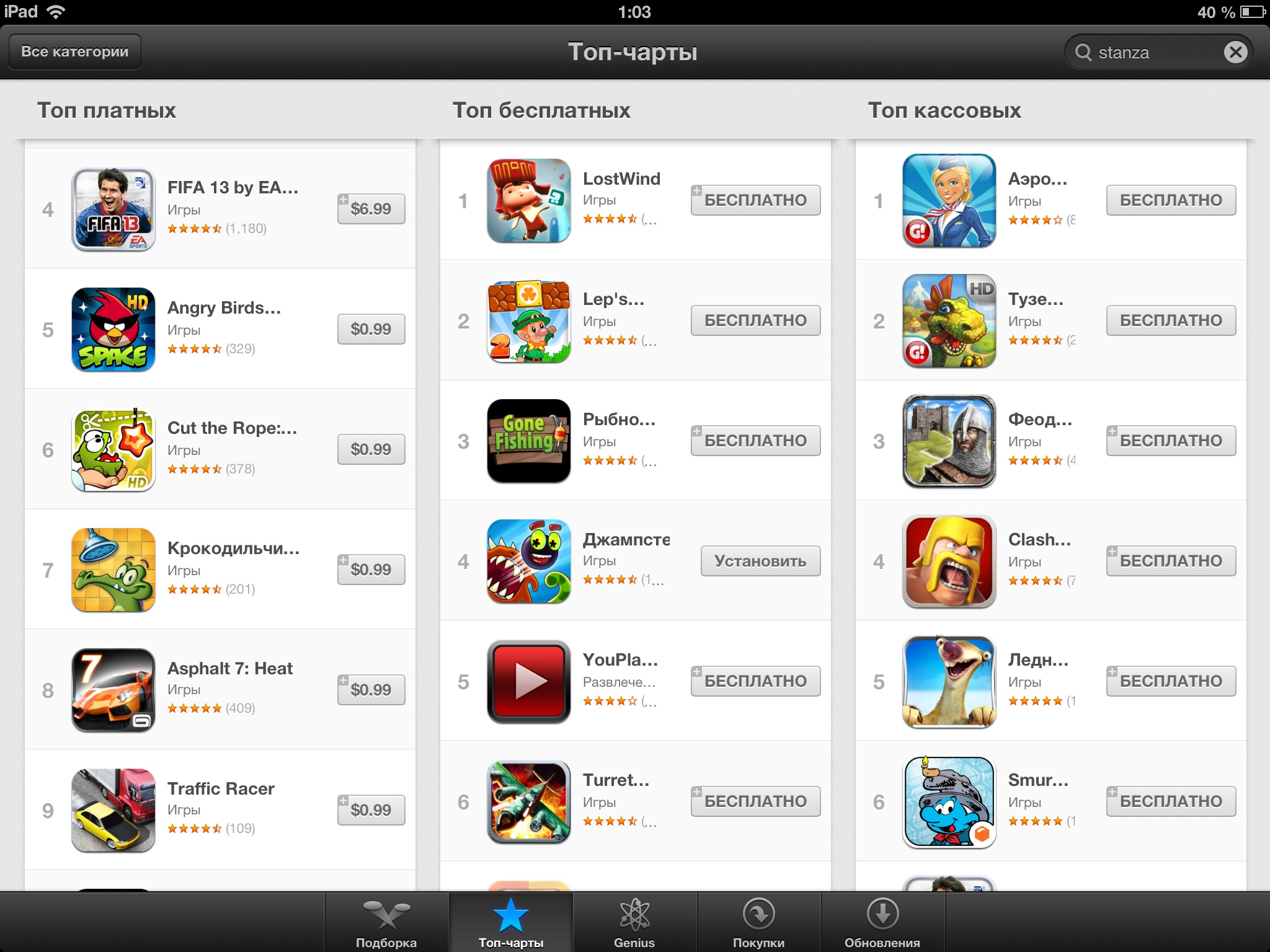The image size is (1270, 952).
Task: Go to the Покупки tab
Action: point(758,922)
